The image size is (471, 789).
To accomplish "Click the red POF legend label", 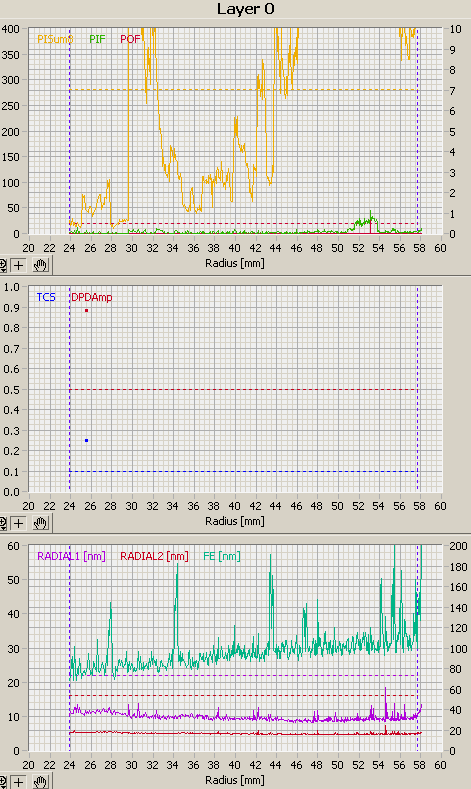I will pyautogui.click(x=130, y=39).
